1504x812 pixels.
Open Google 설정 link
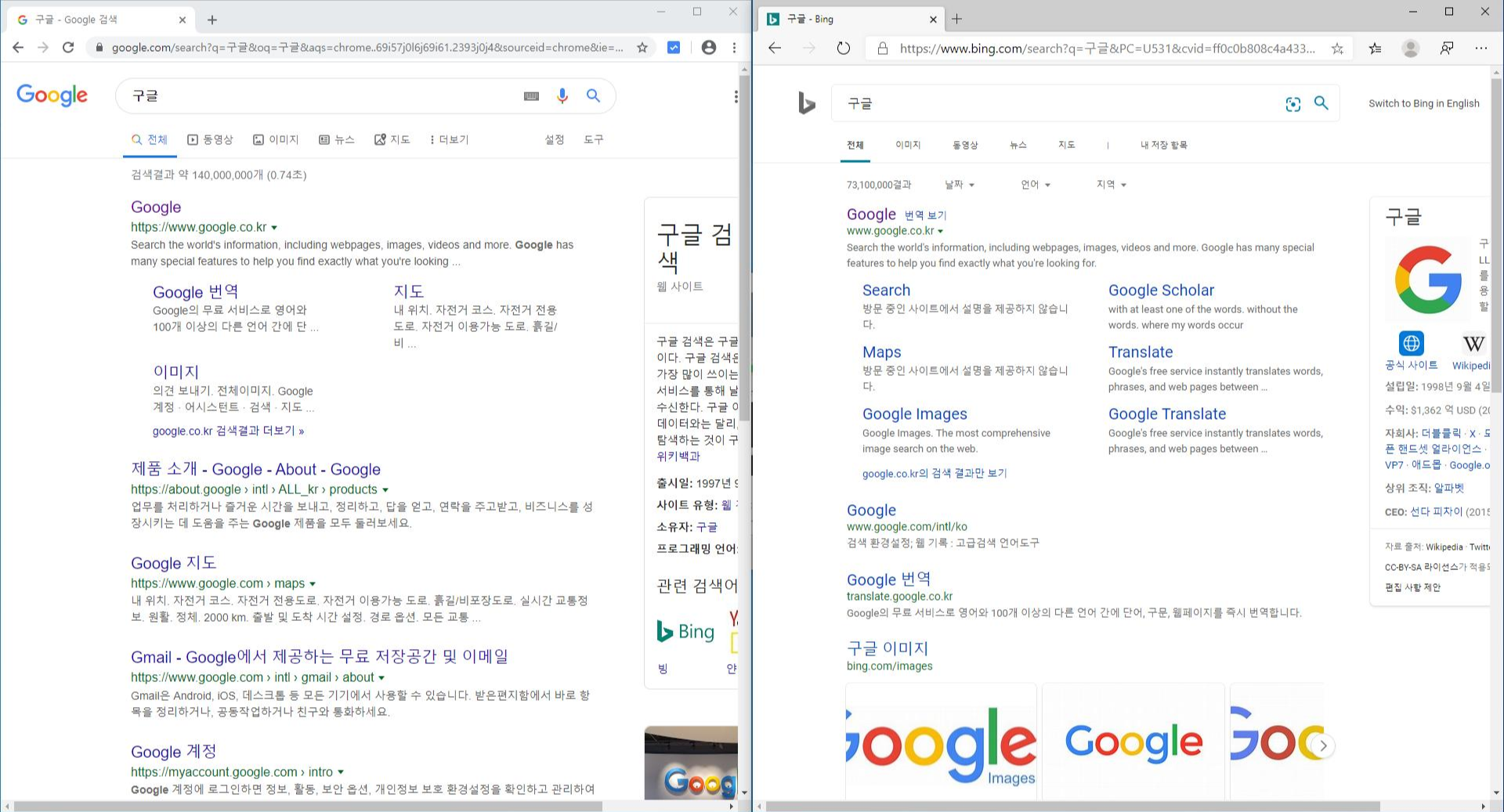coord(555,139)
